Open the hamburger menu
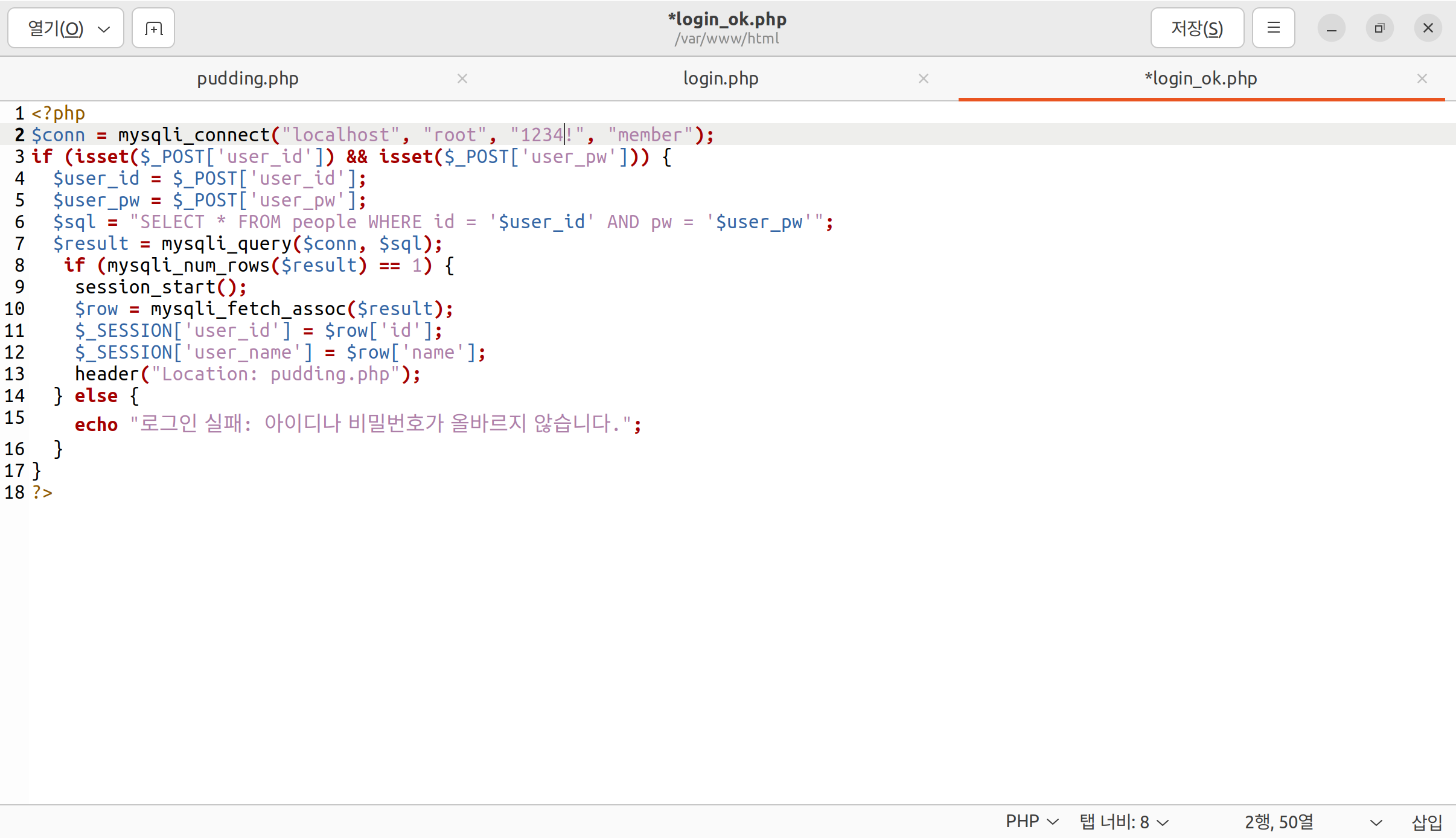The height and width of the screenshot is (838, 1456). pyautogui.click(x=1273, y=28)
